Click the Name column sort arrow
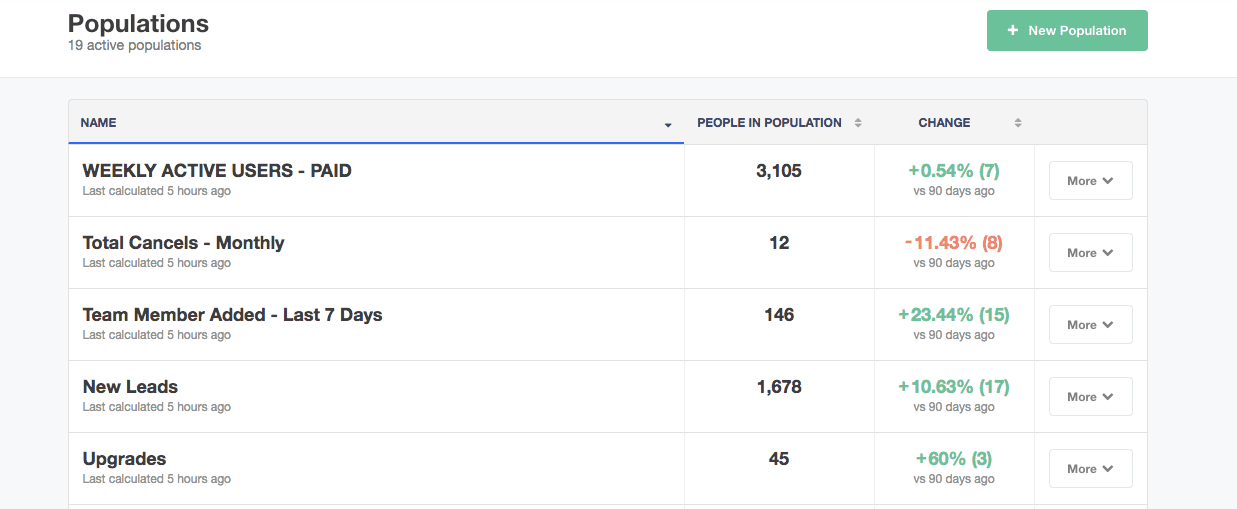Screen dimensions: 1237x509 668,125
